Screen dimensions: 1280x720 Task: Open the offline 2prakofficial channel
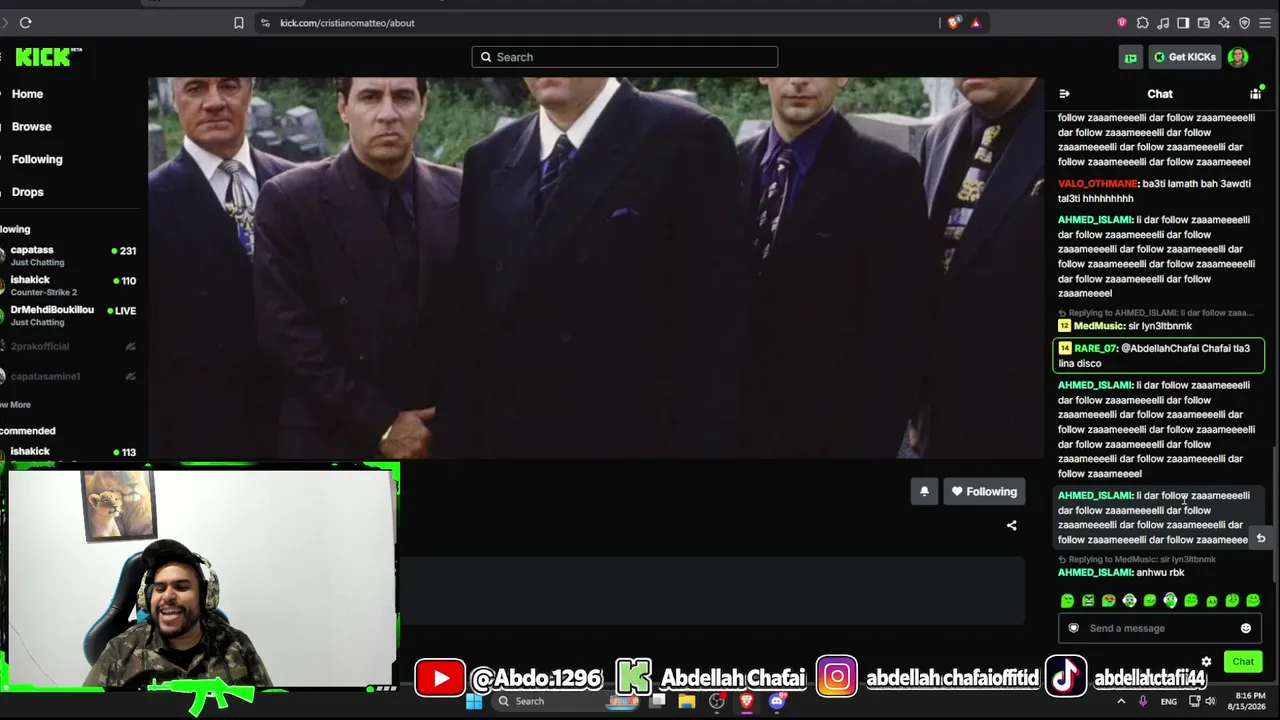(x=68, y=346)
